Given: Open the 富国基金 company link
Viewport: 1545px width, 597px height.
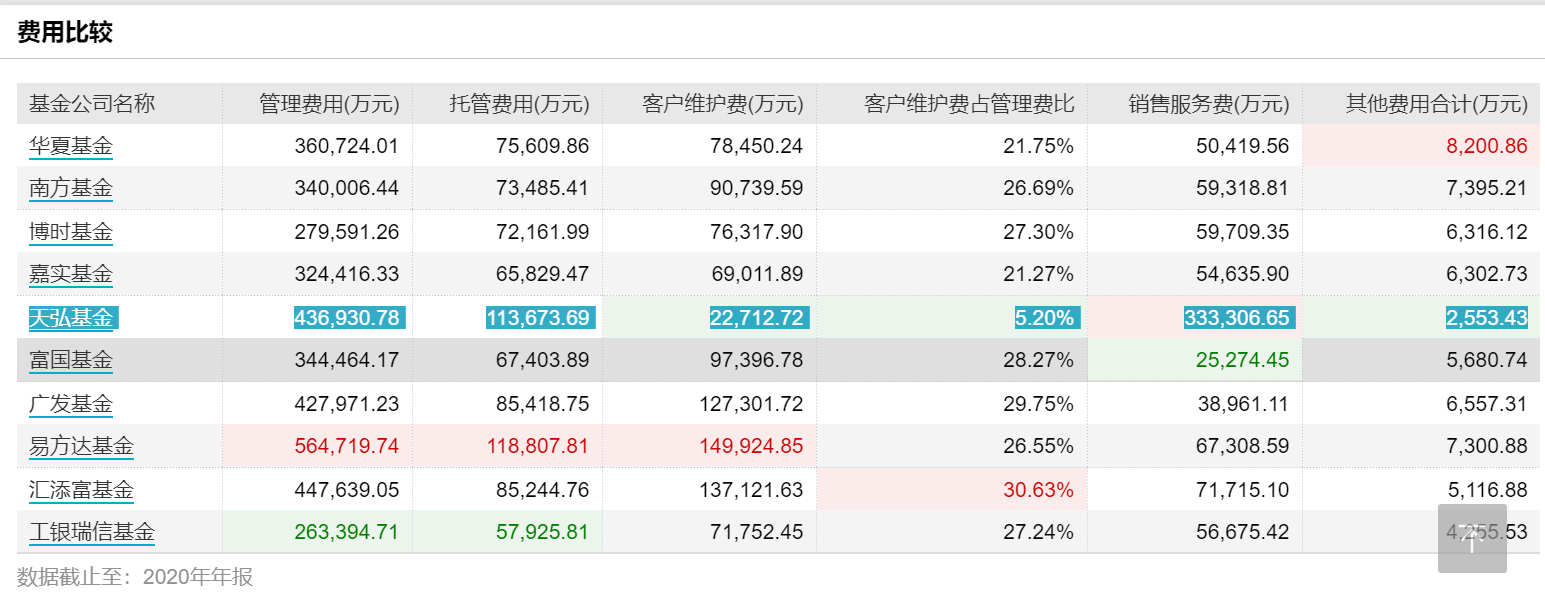Looking at the screenshot, I should (x=71, y=360).
